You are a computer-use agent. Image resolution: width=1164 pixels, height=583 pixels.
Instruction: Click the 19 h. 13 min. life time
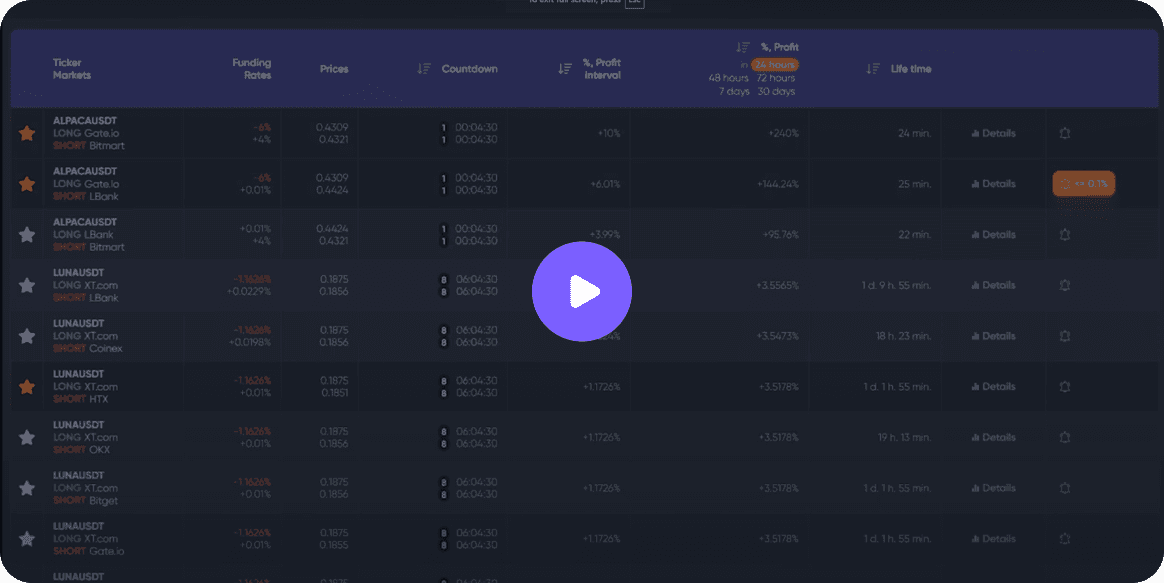(904, 437)
